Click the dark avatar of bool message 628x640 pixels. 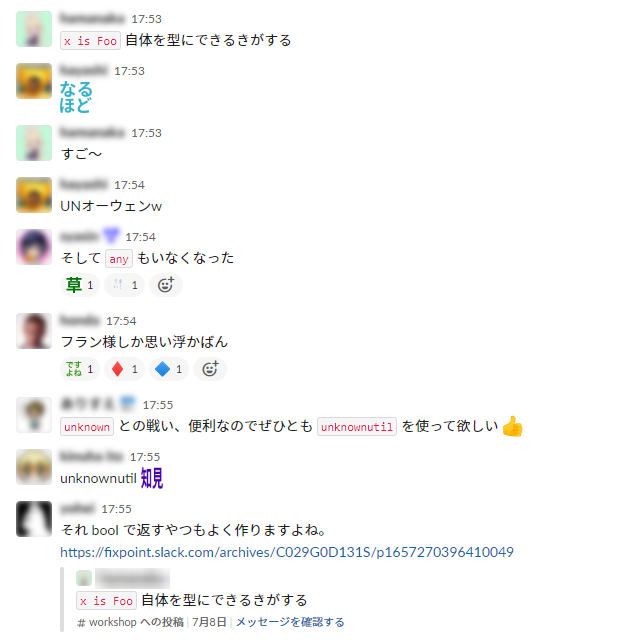tap(34, 519)
